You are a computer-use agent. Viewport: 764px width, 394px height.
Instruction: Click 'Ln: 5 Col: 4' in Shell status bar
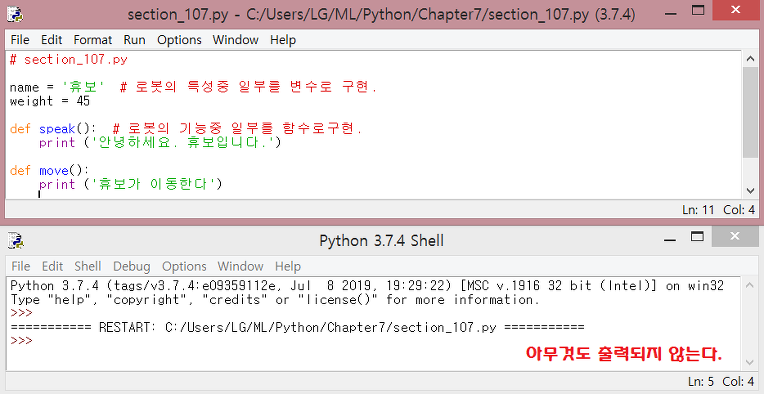(722, 381)
